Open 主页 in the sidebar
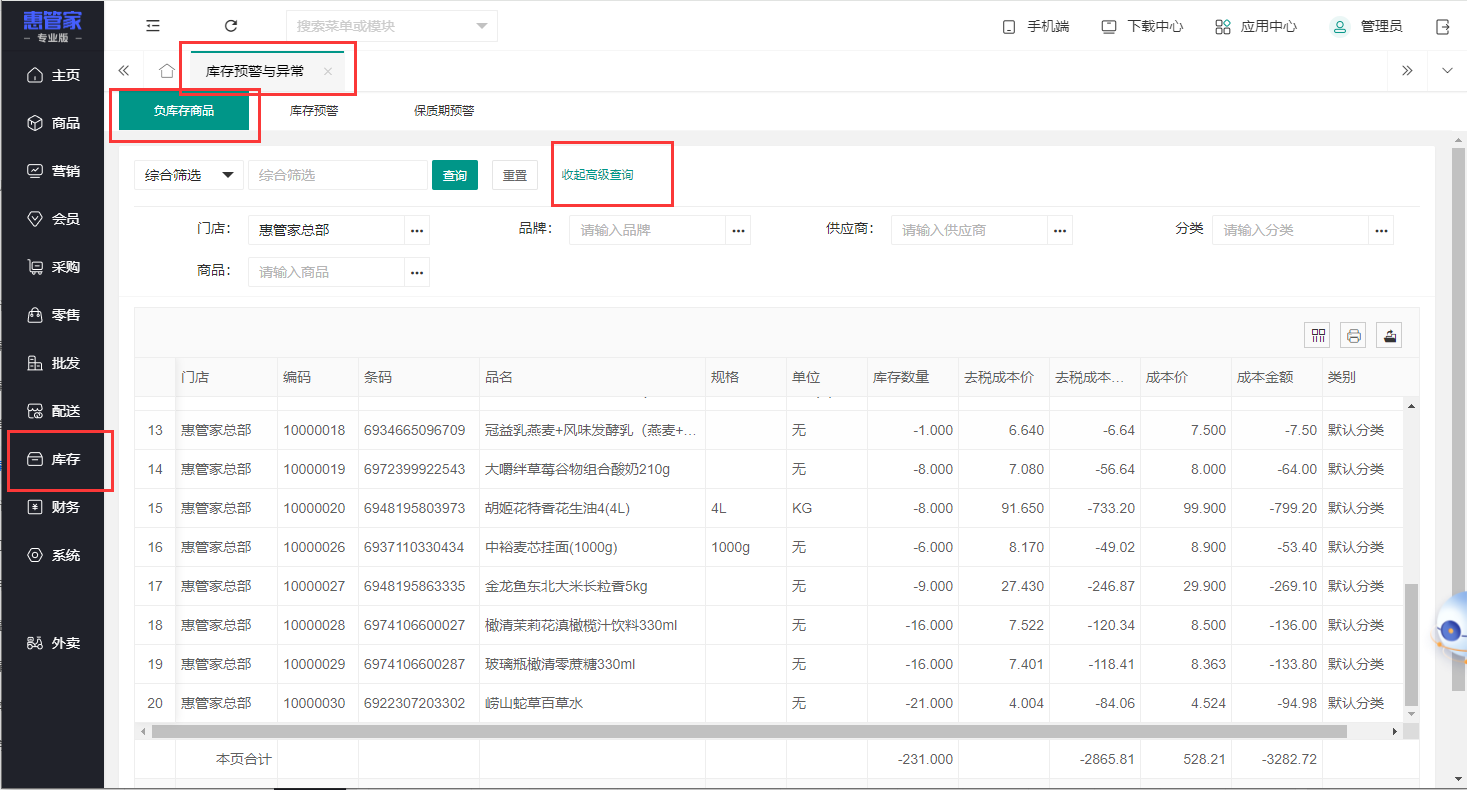The height and width of the screenshot is (790, 1467). 52,75
